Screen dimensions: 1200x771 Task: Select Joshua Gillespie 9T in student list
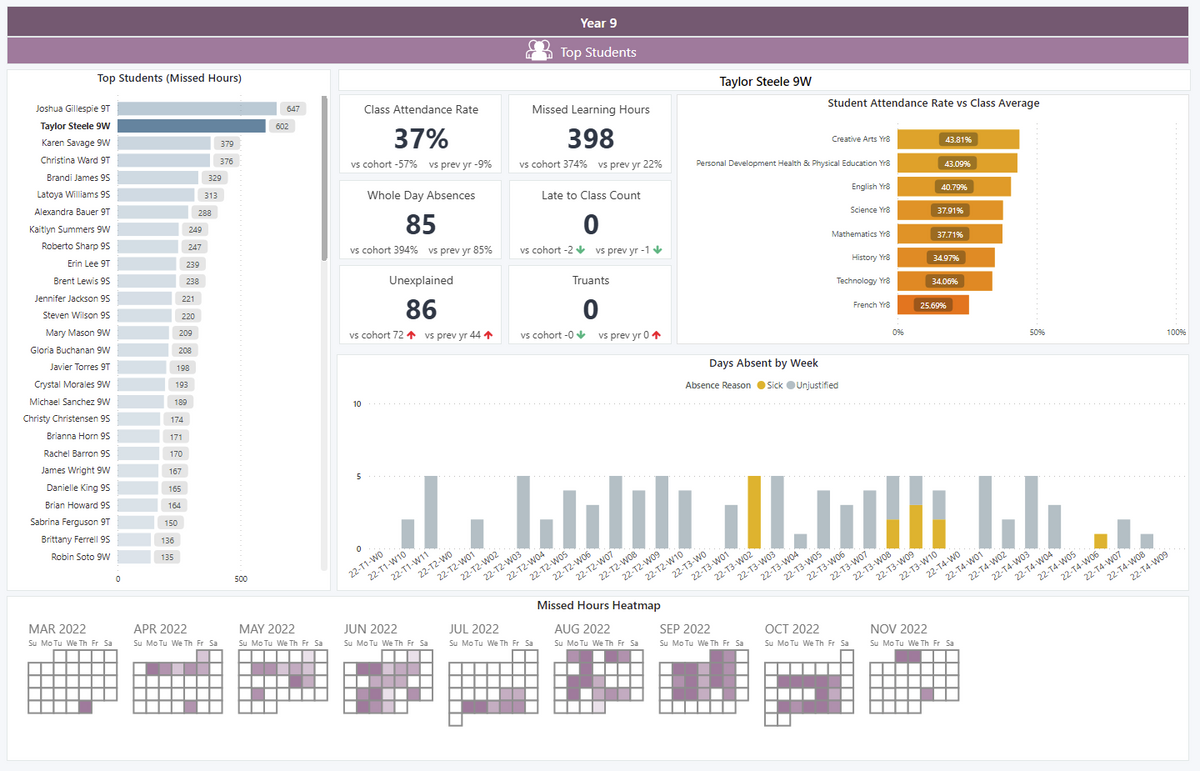(73, 109)
